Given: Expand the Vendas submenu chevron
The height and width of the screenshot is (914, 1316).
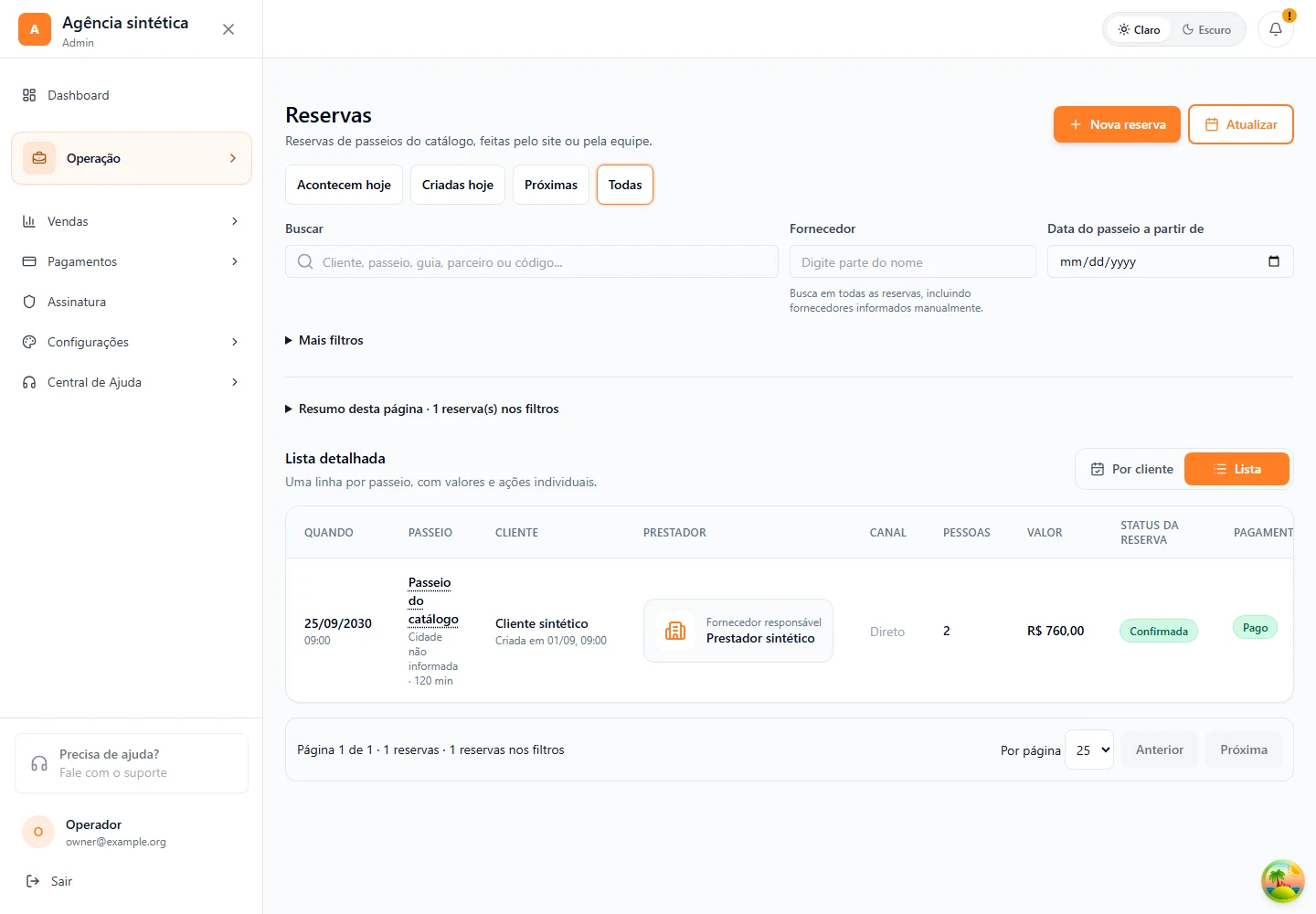Looking at the screenshot, I should [x=235, y=221].
